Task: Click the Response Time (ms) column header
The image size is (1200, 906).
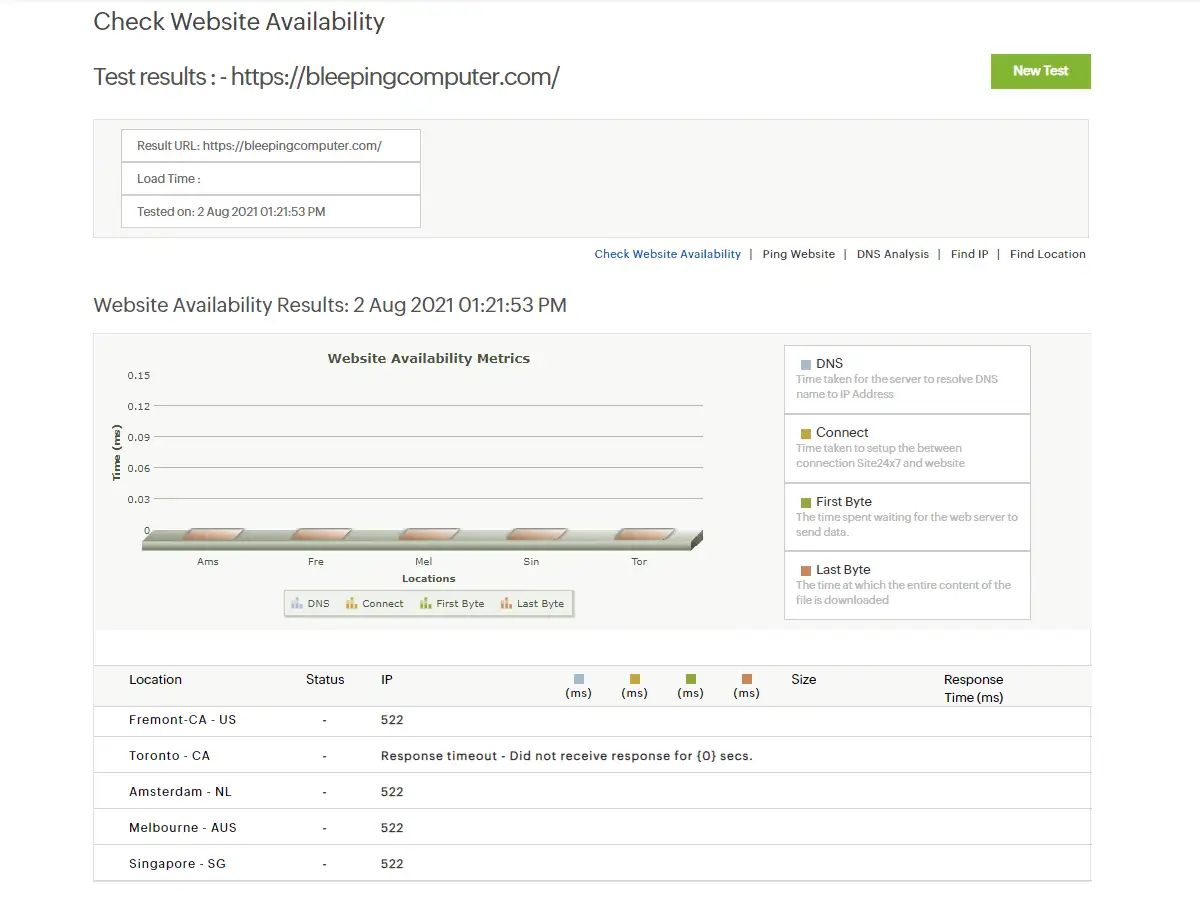Action: (x=974, y=688)
